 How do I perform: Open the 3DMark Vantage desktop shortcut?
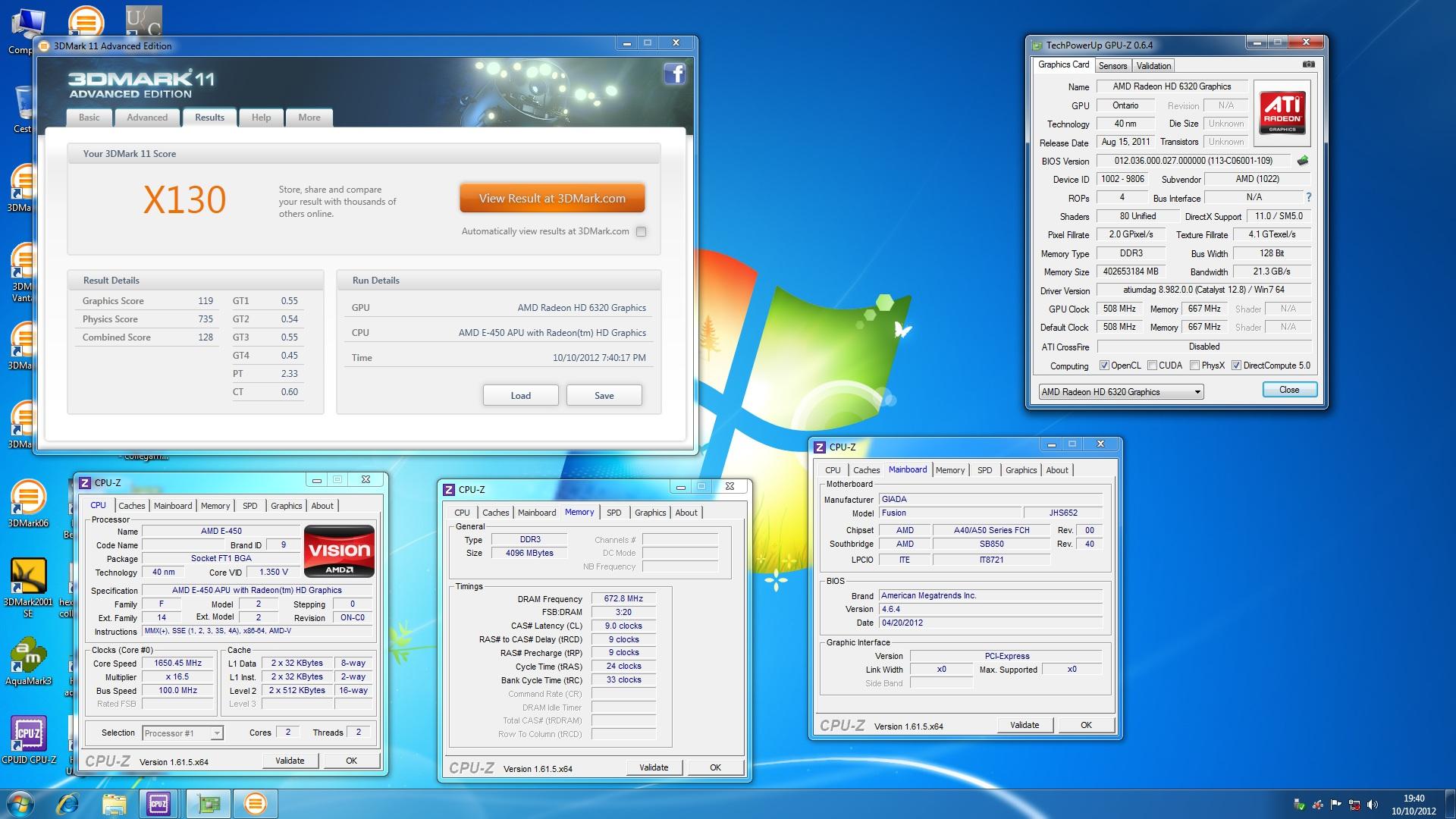(23, 271)
